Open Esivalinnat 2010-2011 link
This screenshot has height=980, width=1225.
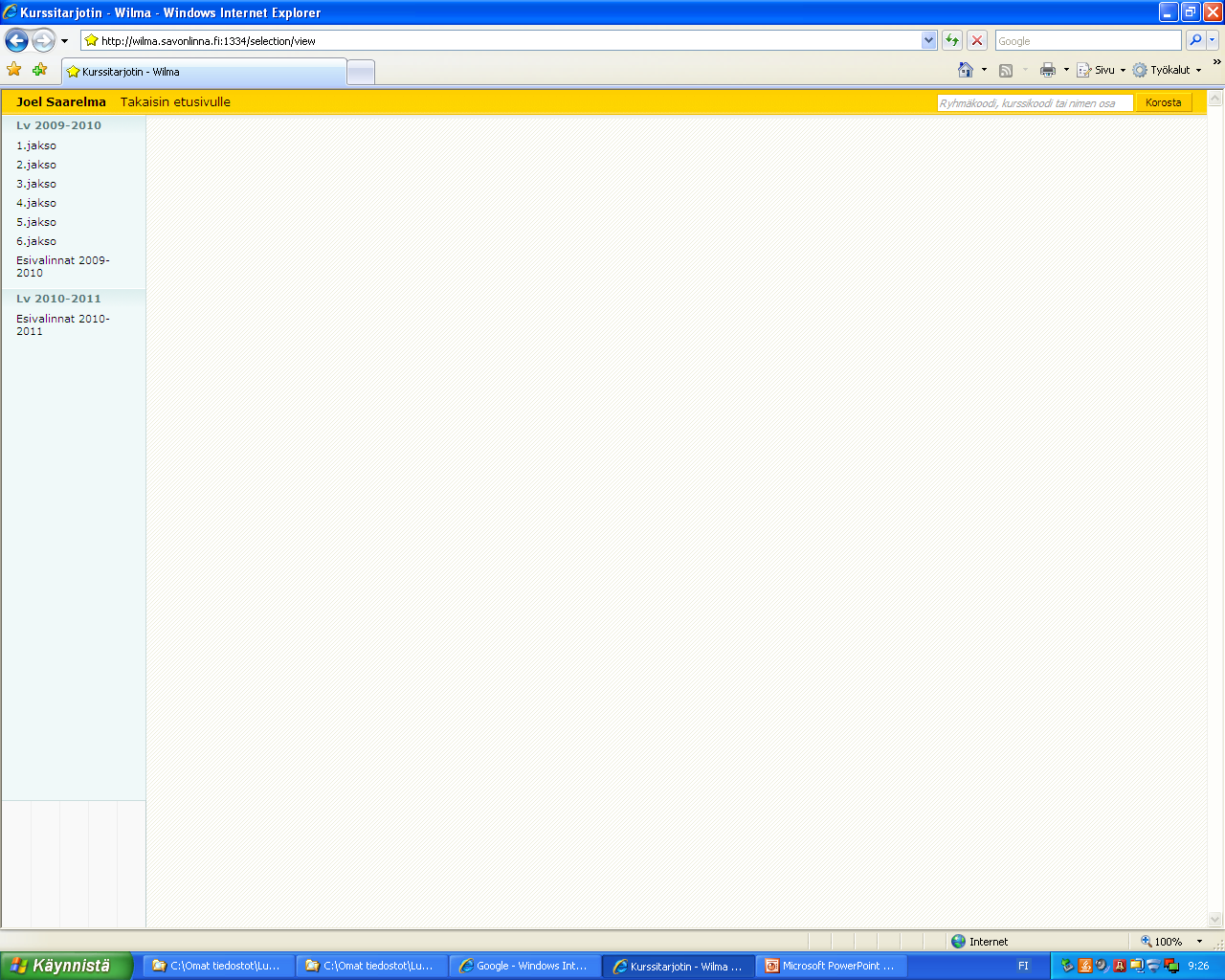pyautogui.click(x=63, y=324)
